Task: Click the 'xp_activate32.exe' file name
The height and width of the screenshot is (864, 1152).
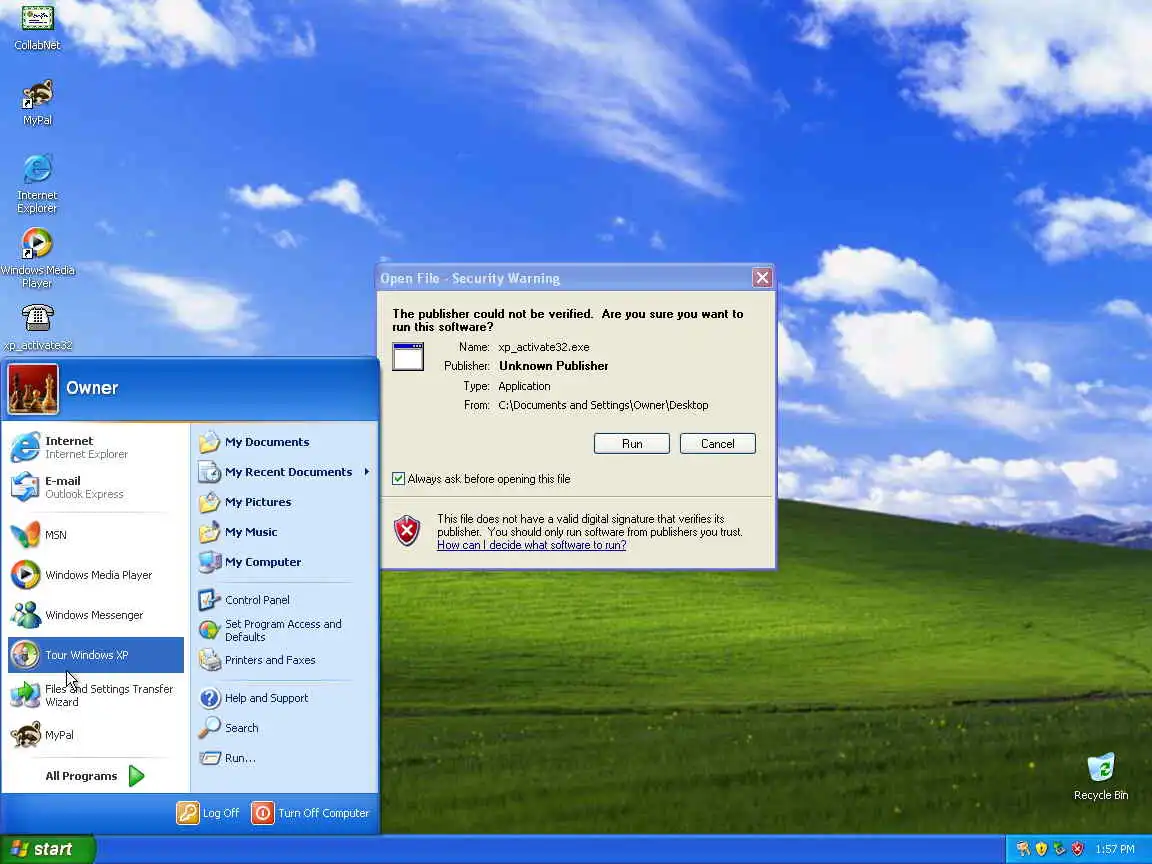Action: (544, 347)
